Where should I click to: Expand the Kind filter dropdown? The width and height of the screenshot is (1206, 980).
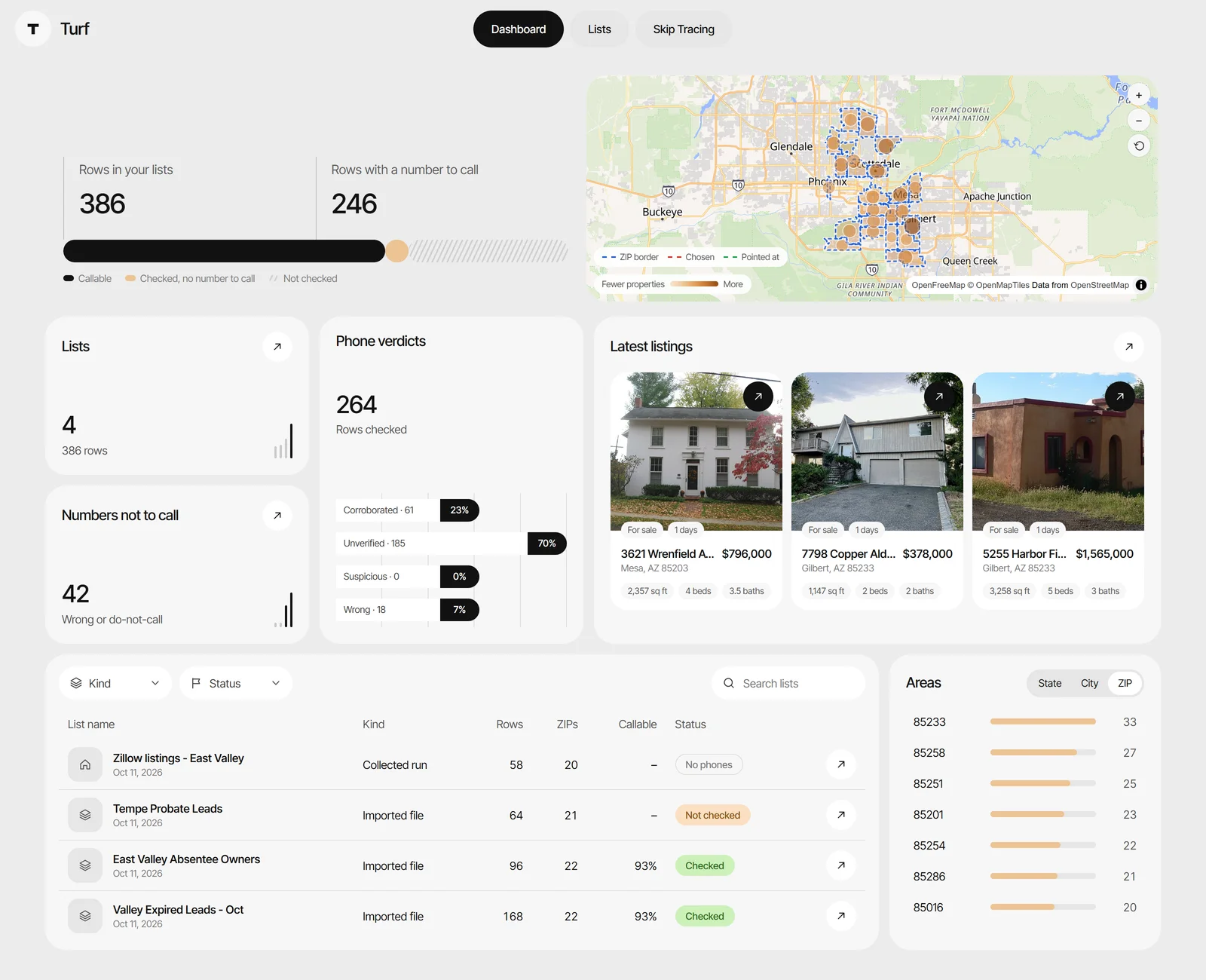tap(115, 683)
